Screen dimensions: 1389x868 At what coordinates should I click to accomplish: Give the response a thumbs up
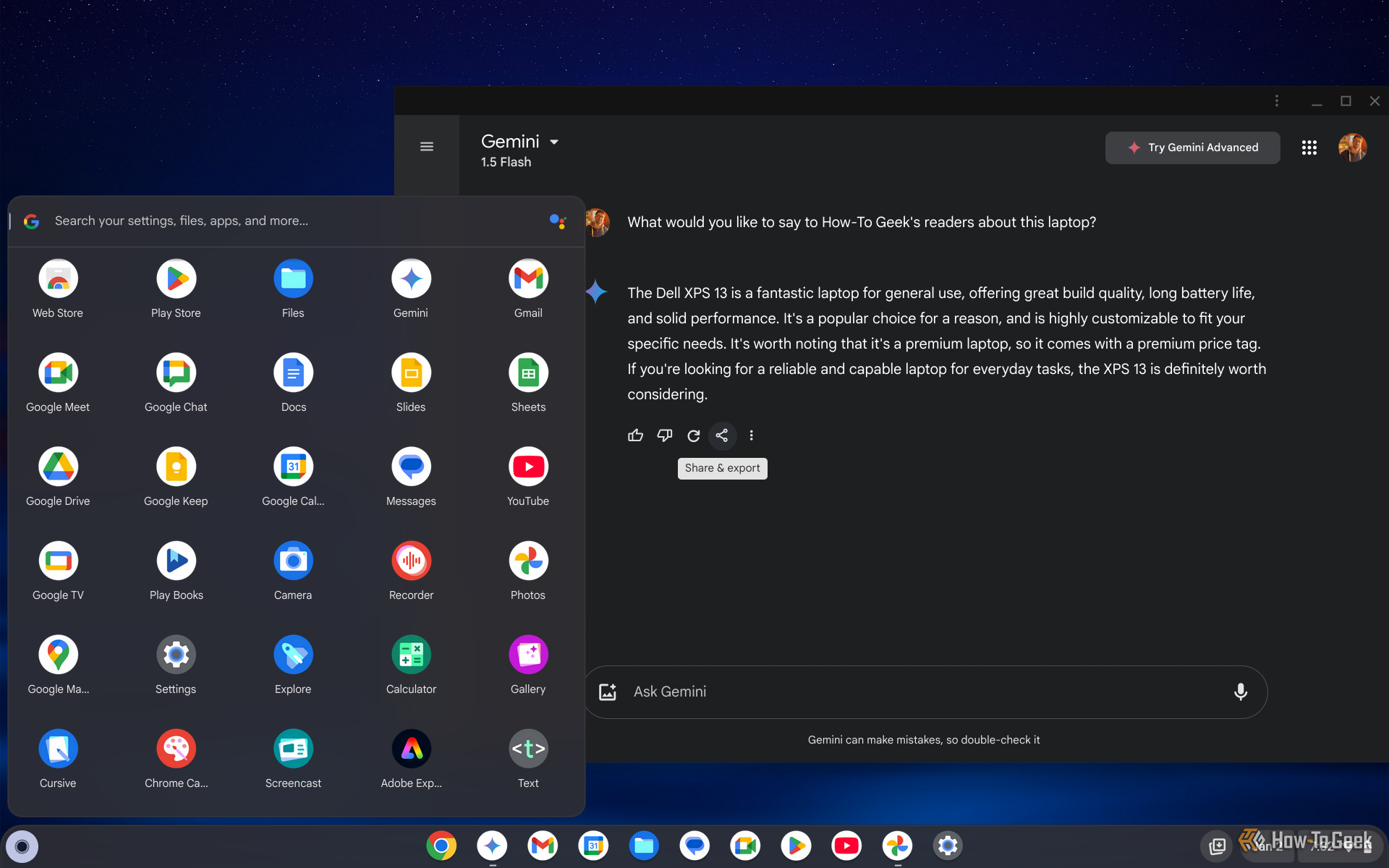pyautogui.click(x=635, y=435)
